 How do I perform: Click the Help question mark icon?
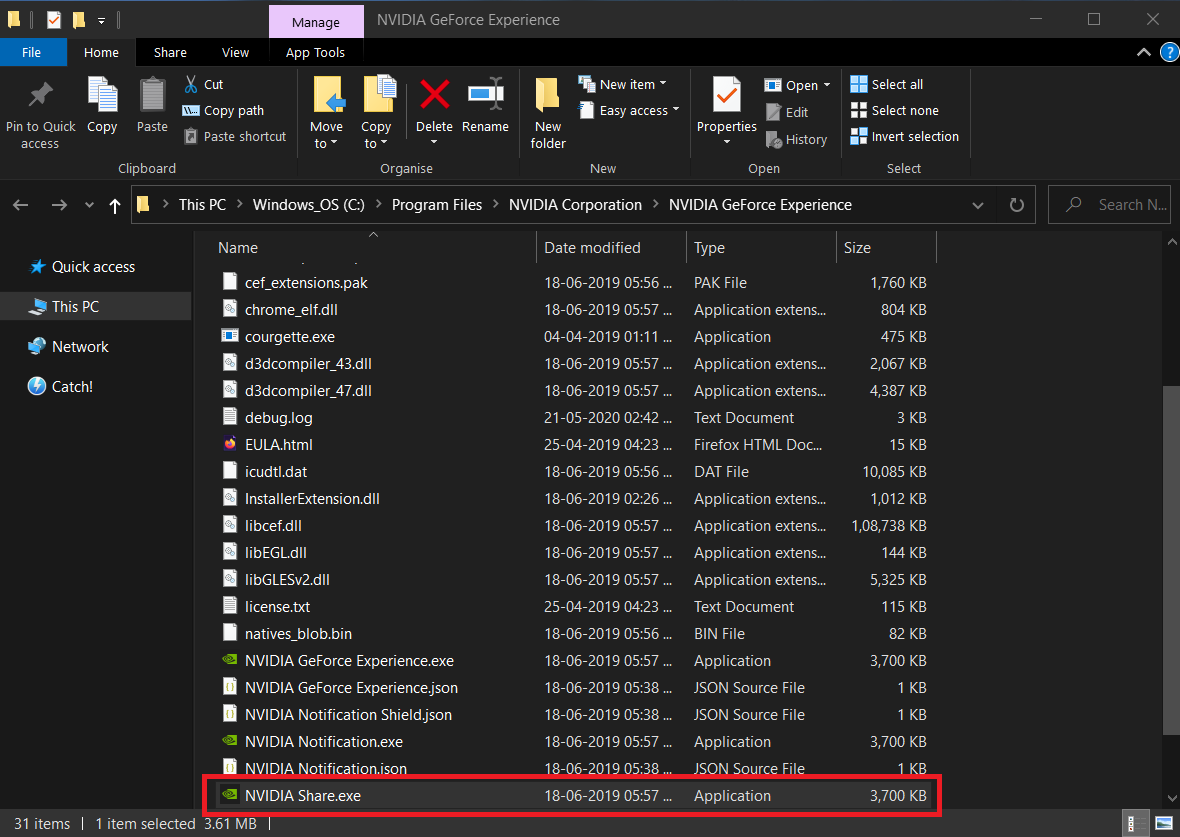pyautogui.click(x=1169, y=52)
